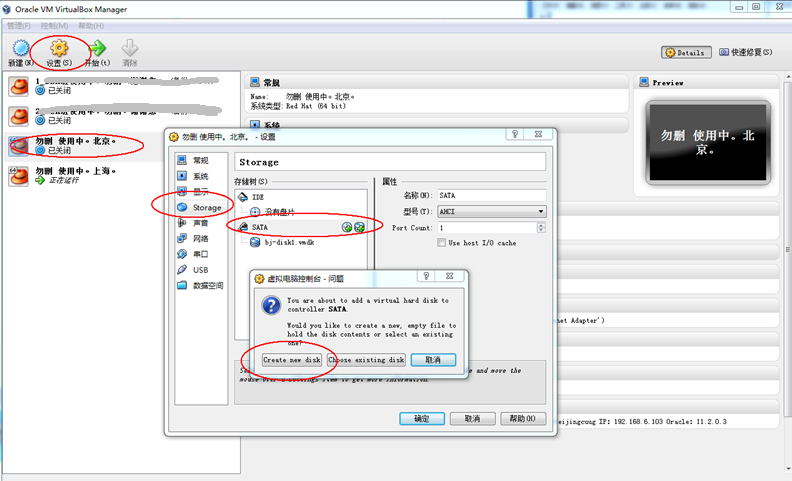Click Create new disk button
792x481 pixels.
coord(292,360)
